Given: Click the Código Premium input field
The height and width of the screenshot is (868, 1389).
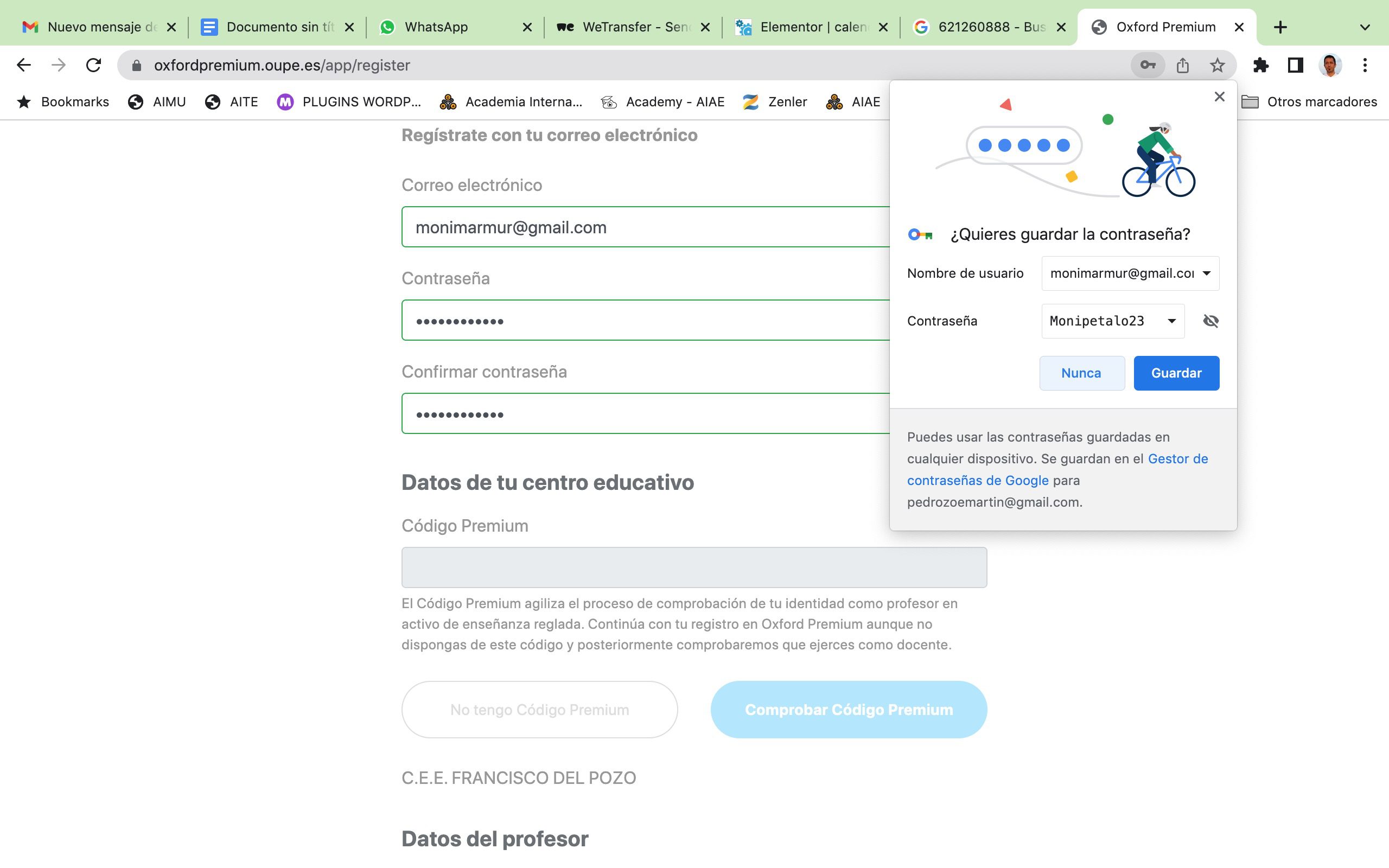Looking at the screenshot, I should coord(693,567).
